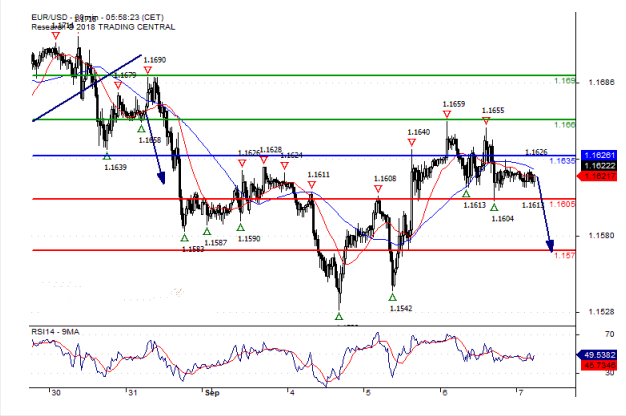Click the blue 49.5382 RSI value tag
Viewport: 626px width, 416px height.
(x=600, y=354)
